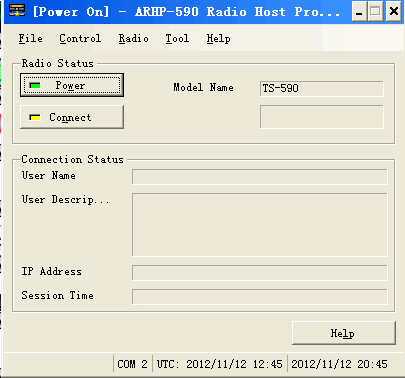
Task: Click the UTC 2012/11/12 12:45 status entry
Action: coord(220,364)
